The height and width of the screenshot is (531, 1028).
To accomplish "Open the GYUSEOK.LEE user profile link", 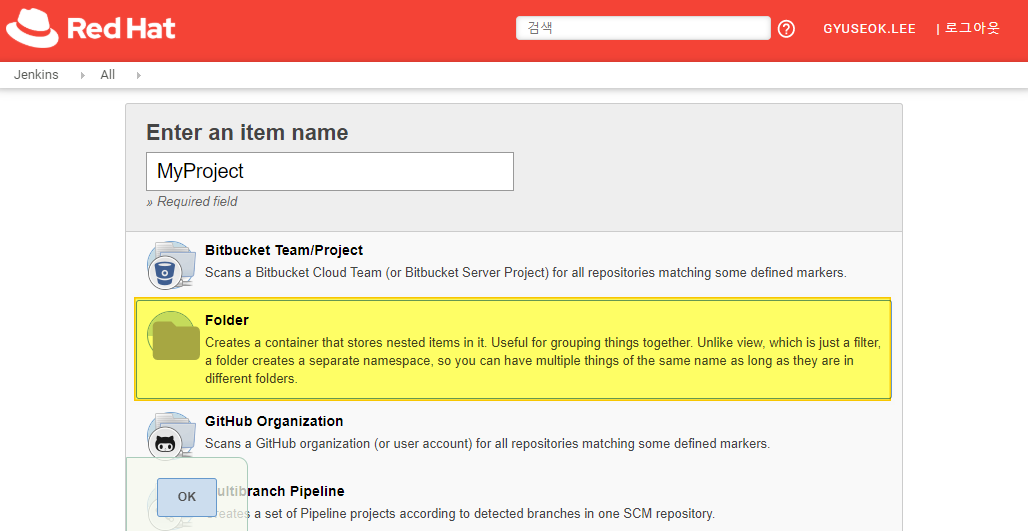I will pos(869,29).
